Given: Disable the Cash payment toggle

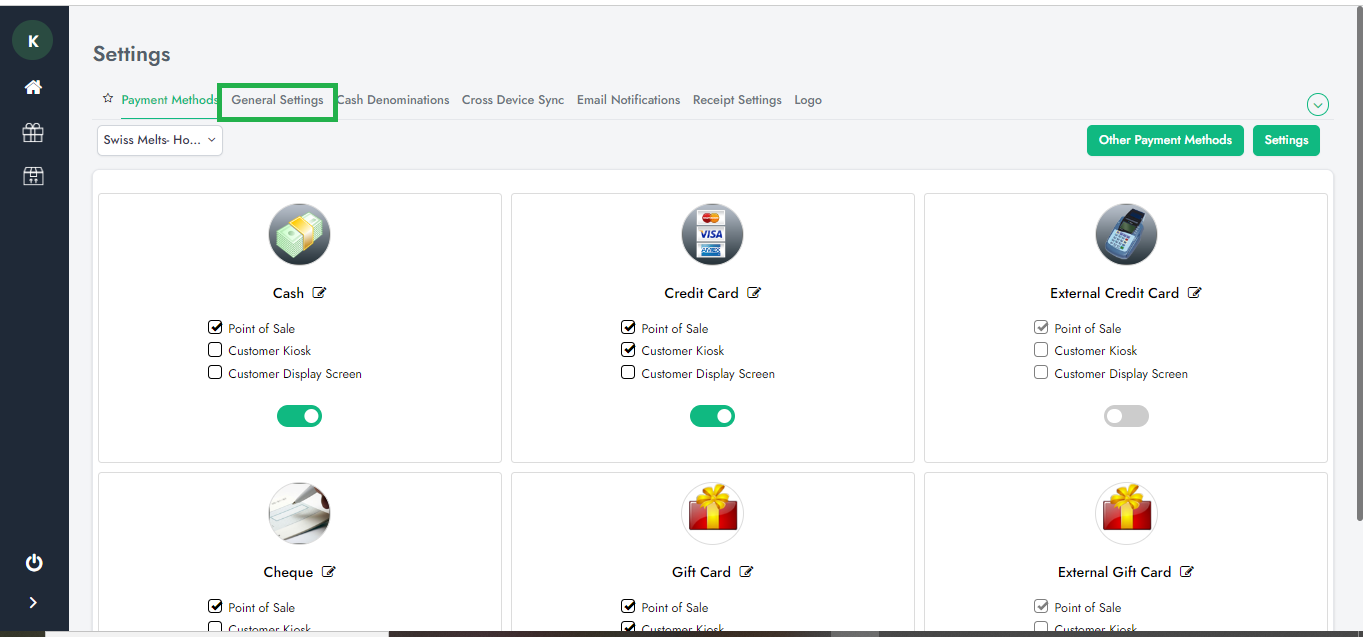Looking at the screenshot, I should (x=299, y=416).
